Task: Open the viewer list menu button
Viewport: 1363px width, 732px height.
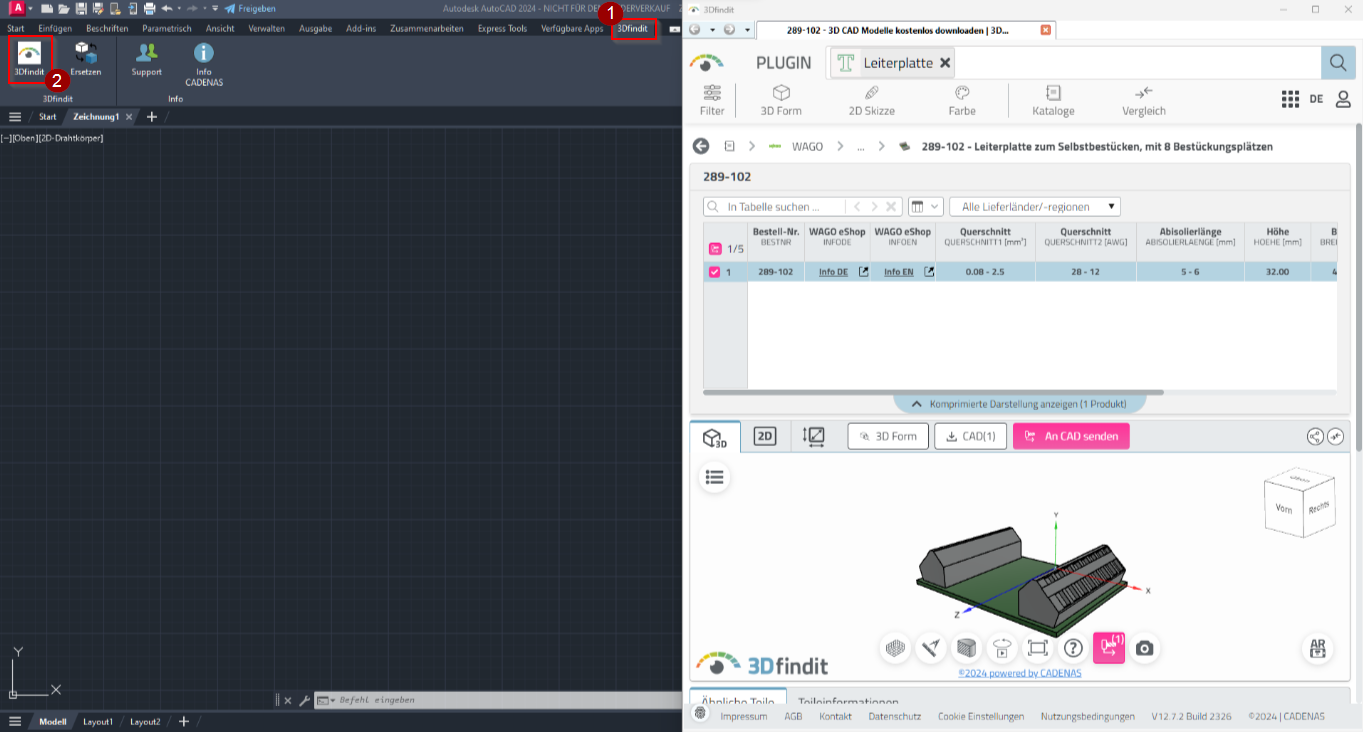Action: (714, 477)
